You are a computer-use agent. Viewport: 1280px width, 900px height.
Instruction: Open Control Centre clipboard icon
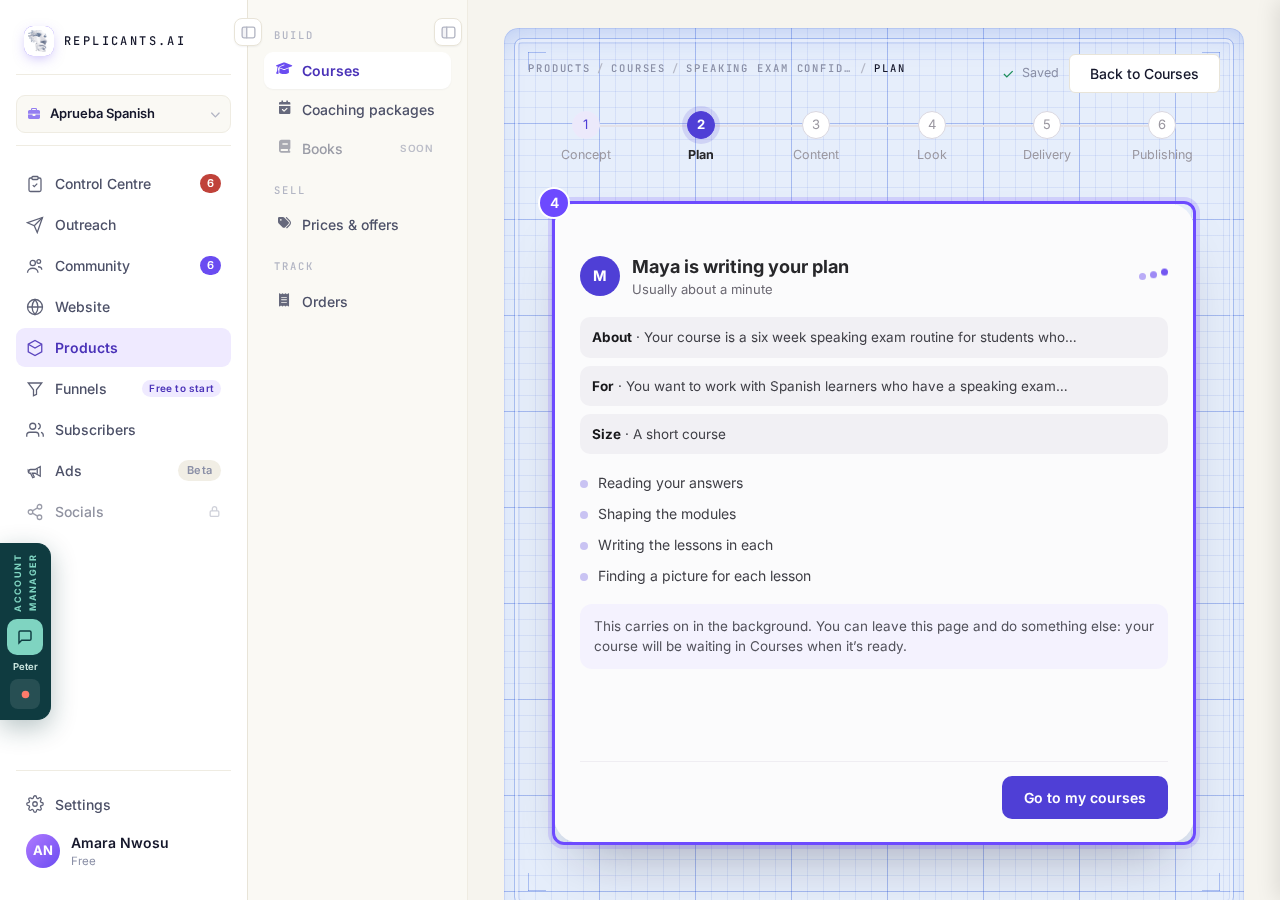pyautogui.click(x=35, y=184)
